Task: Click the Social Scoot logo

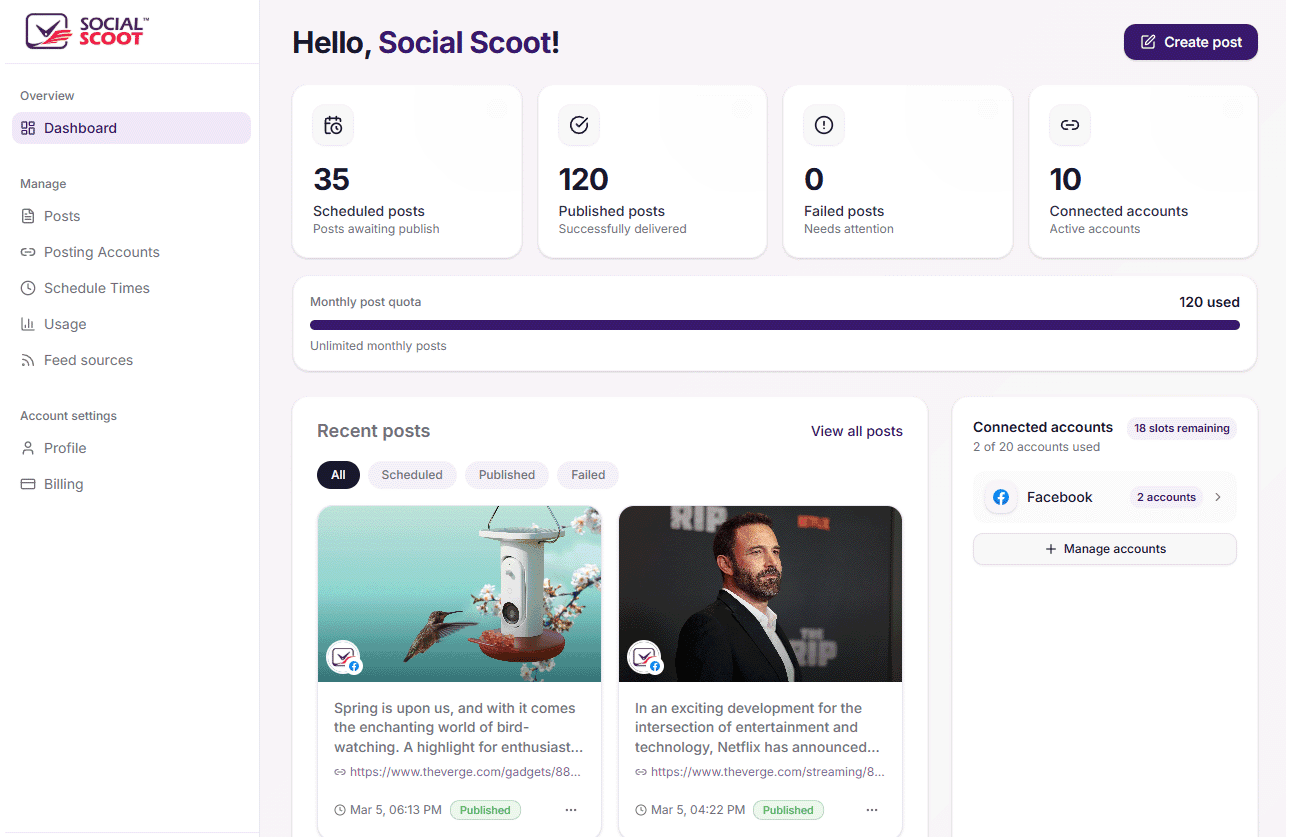Action: (x=88, y=31)
